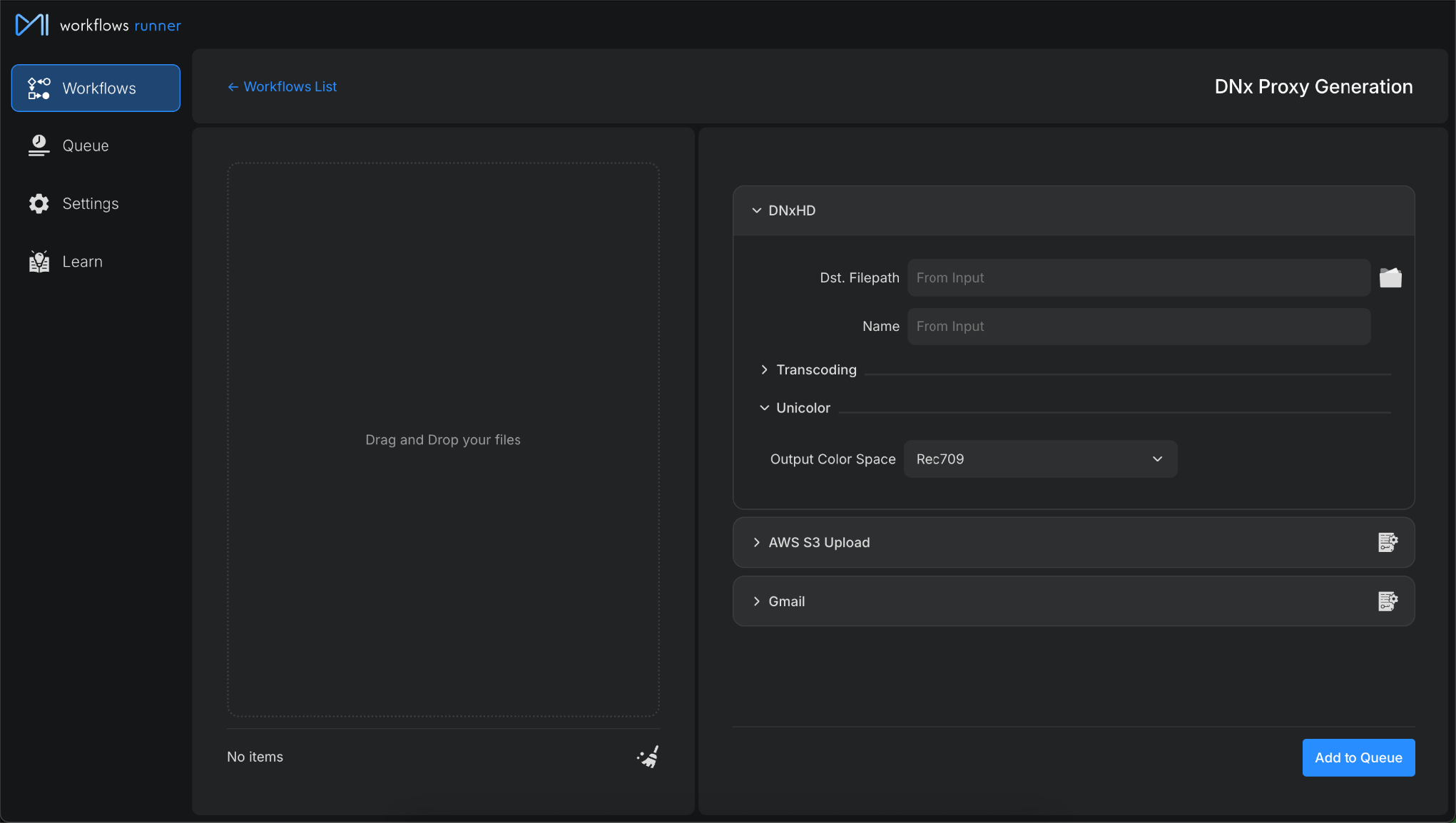1456x823 pixels.
Task: Click the Workflows sidebar icon
Action: [39, 88]
